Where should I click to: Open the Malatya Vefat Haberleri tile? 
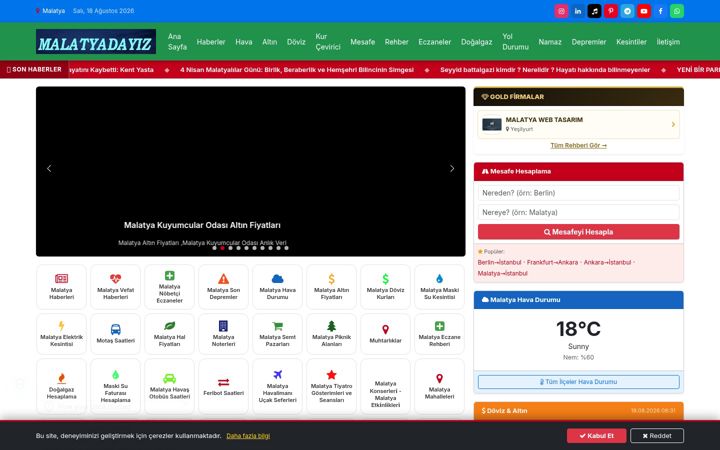pos(115,287)
